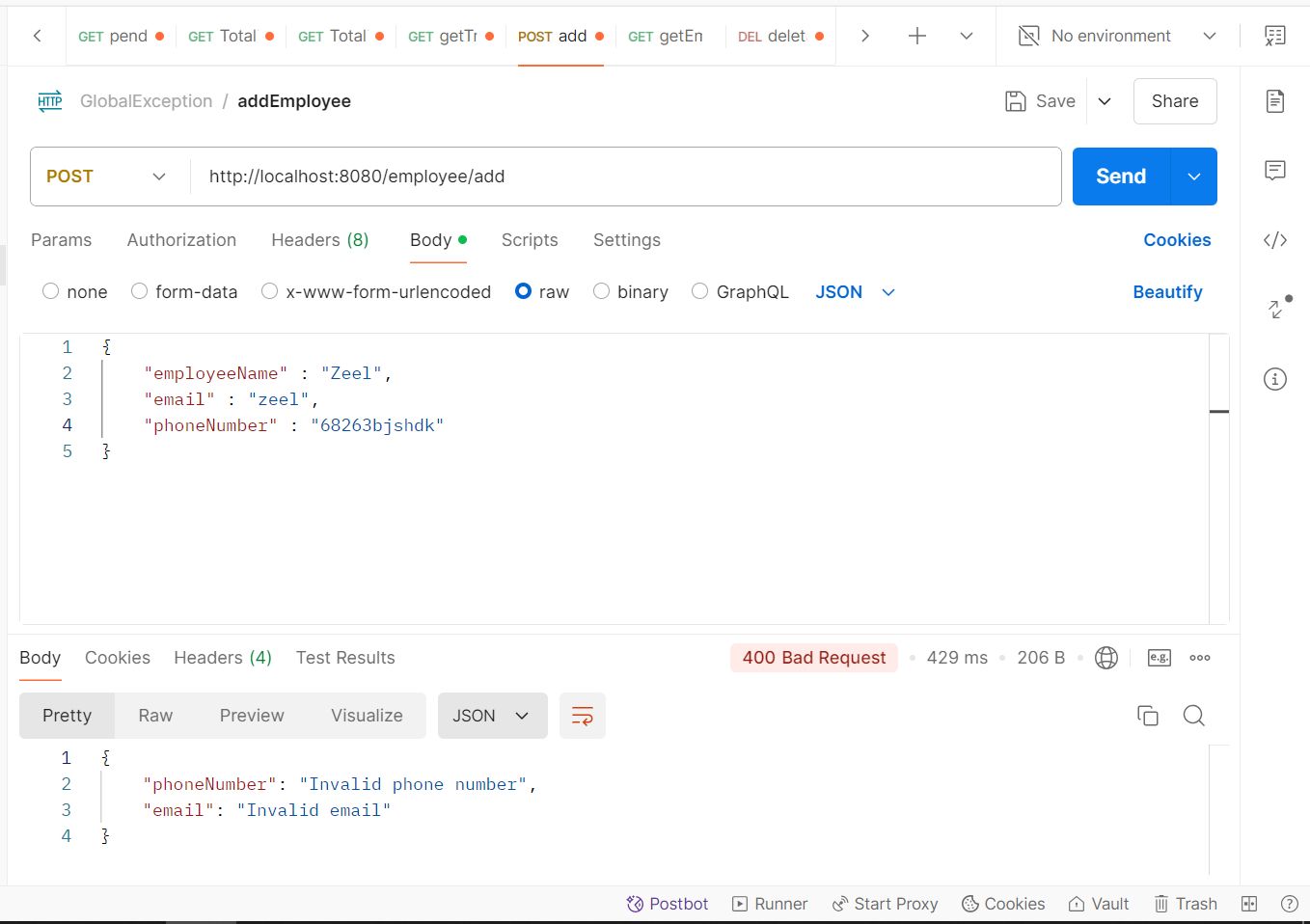Search within the response body

click(x=1193, y=716)
